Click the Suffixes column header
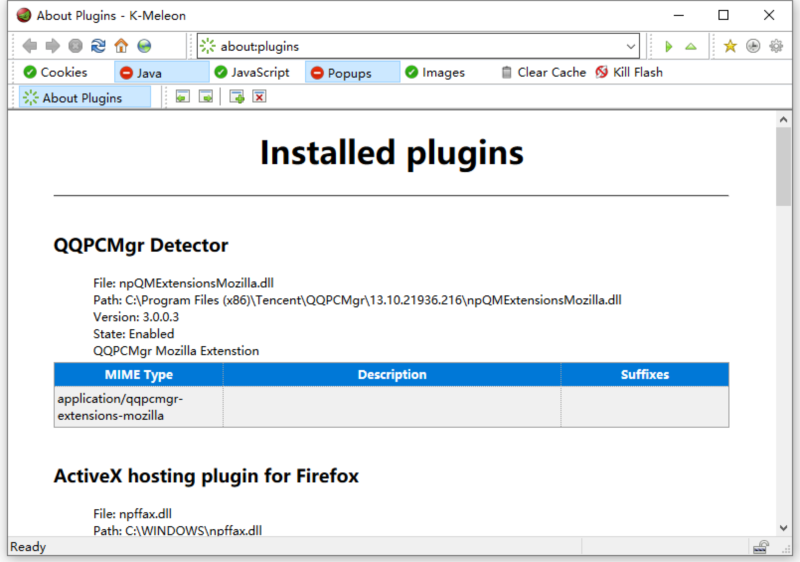Image resolution: width=800 pixels, height=562 pixels. 645,374
